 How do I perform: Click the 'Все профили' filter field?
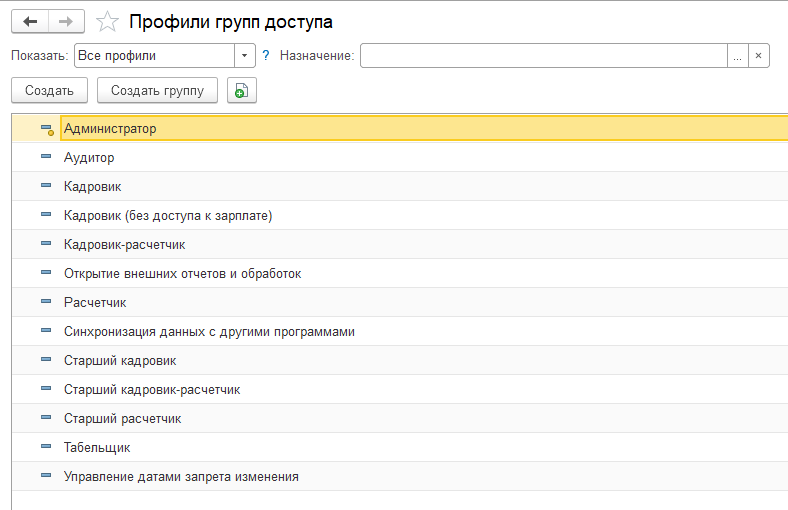click(x=154, y=56)
